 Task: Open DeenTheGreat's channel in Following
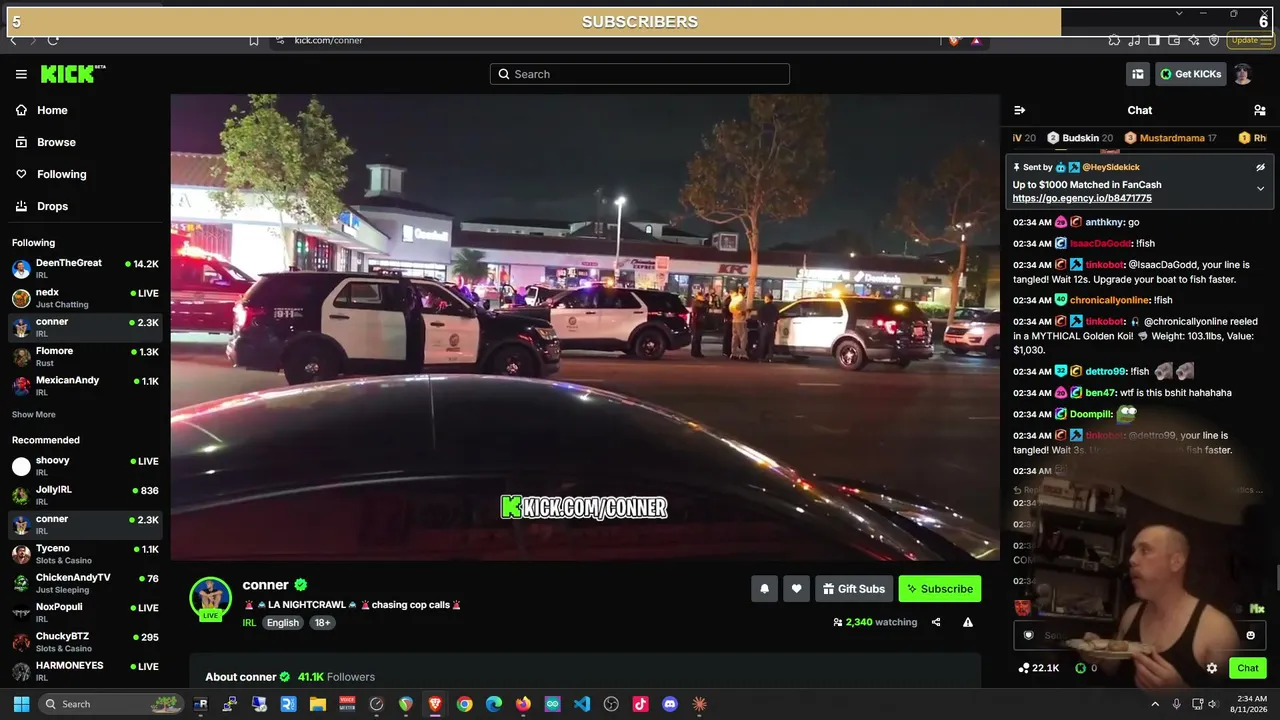(85, 268)
